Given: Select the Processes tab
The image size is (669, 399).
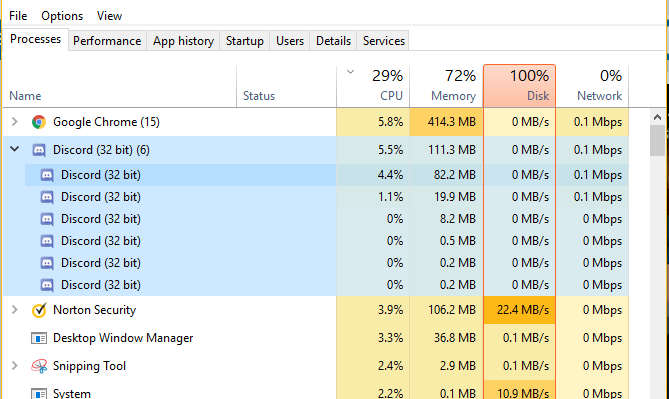Looking at the screenshot, I should 35,39.
